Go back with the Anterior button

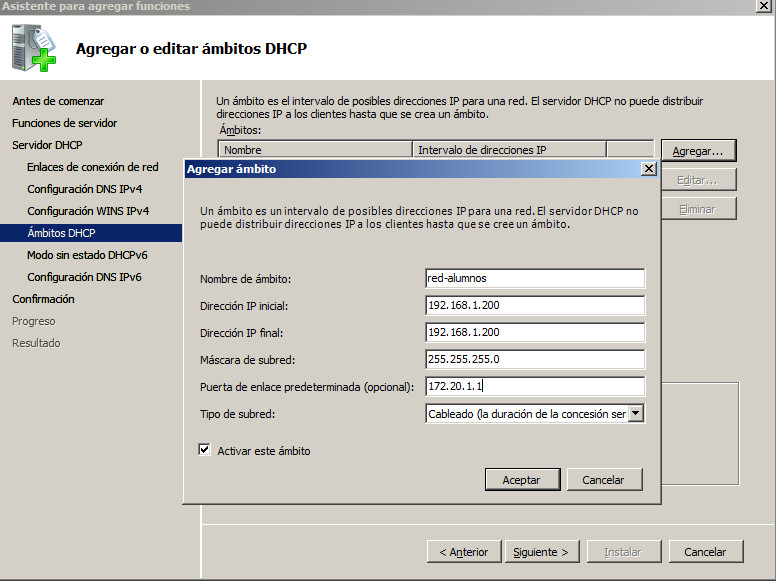point(463,552)
